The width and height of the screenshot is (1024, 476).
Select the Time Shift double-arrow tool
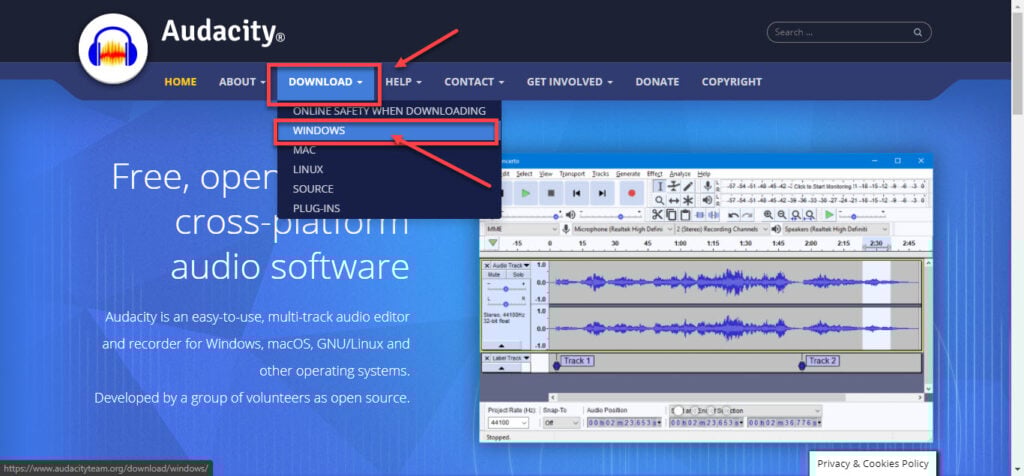[x=674, y=200]
